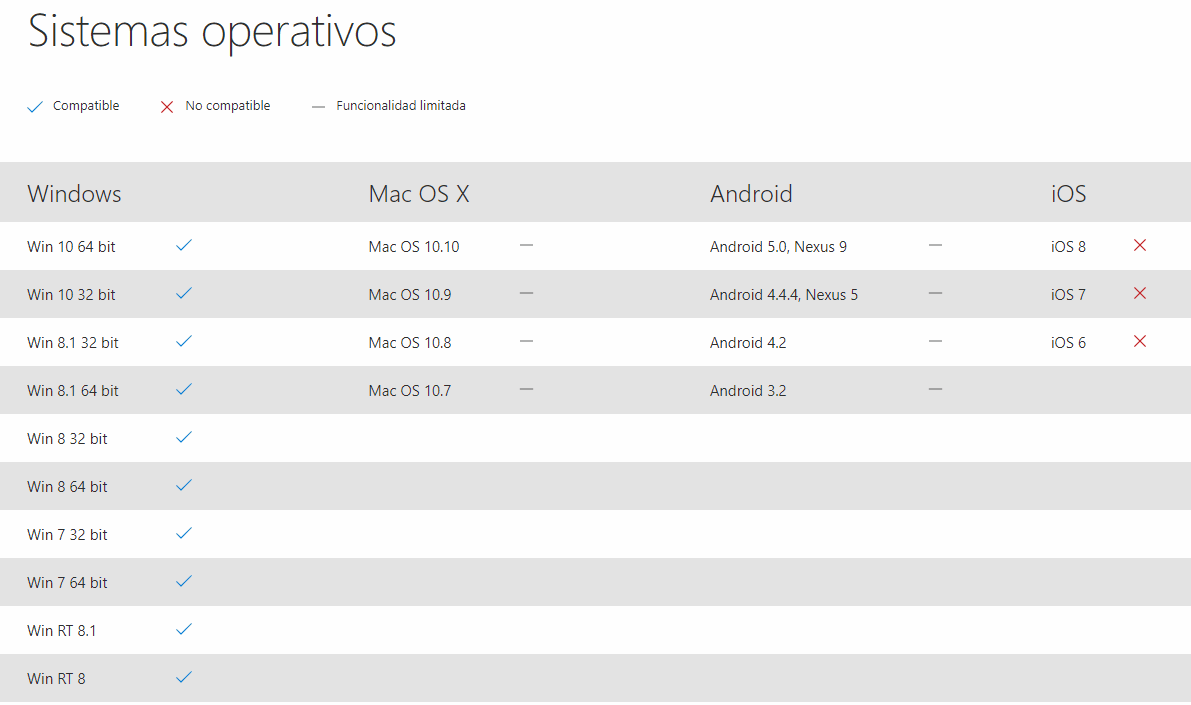Click the Mac OS X column header
Image resolution: width=1191 pixels, height=705 pixels.
[x=419, y=194]
